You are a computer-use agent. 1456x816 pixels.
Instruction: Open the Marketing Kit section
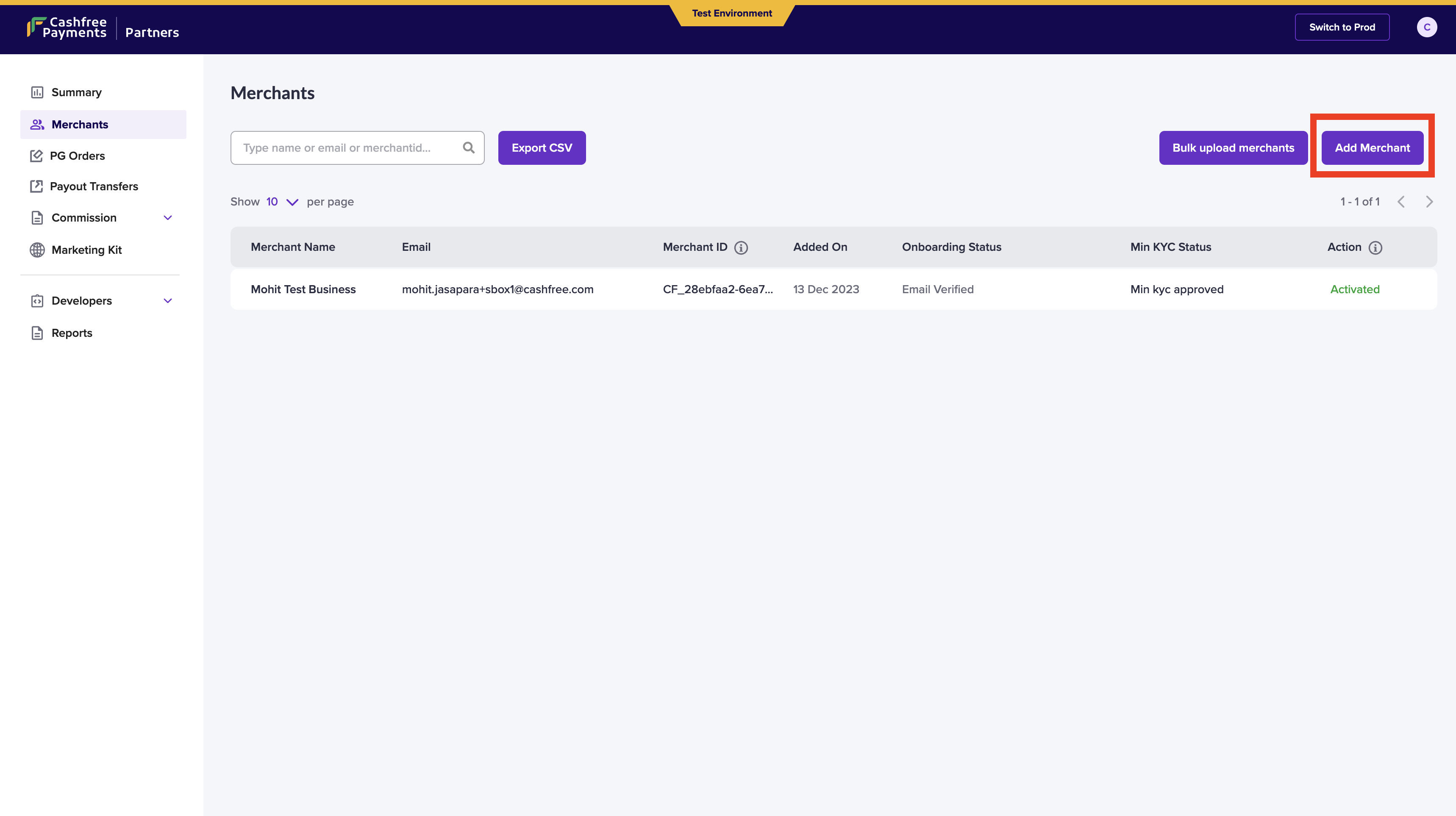pos(86,250)
